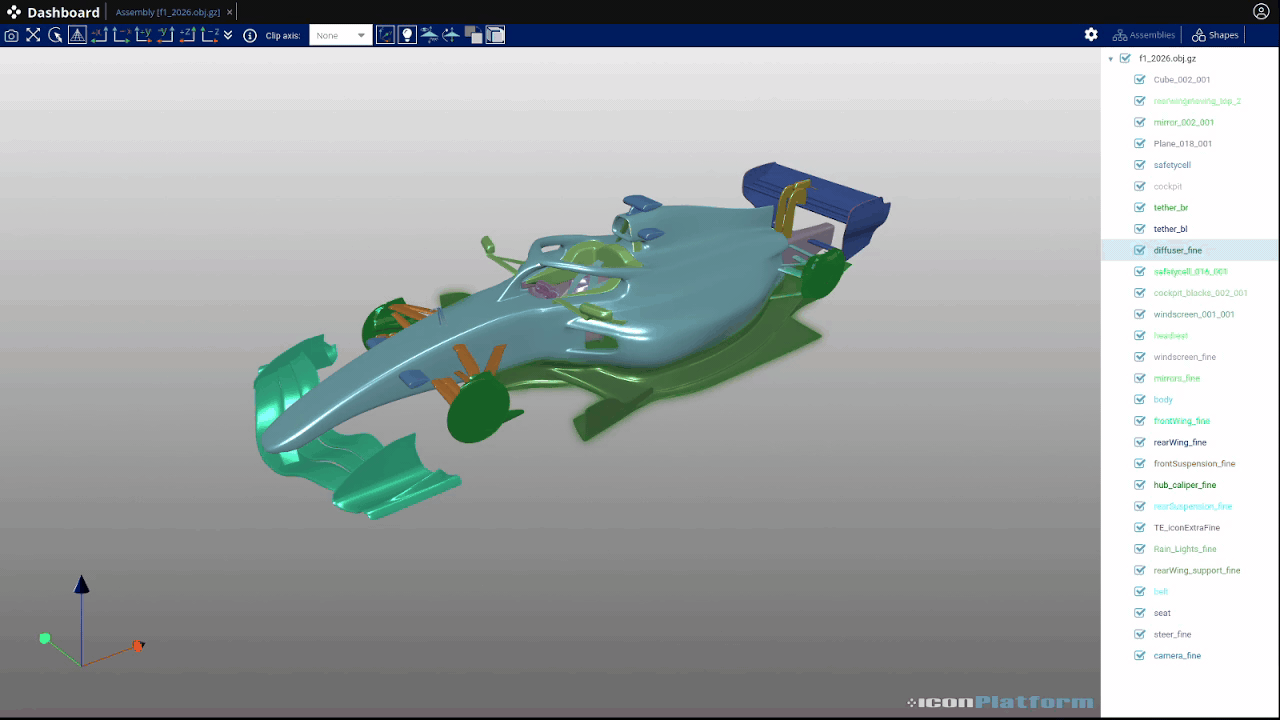Viewport: 1280px width, 720px height.
Task: Select the hub_caliper_fine tree item
Action: click(1184, 485)
